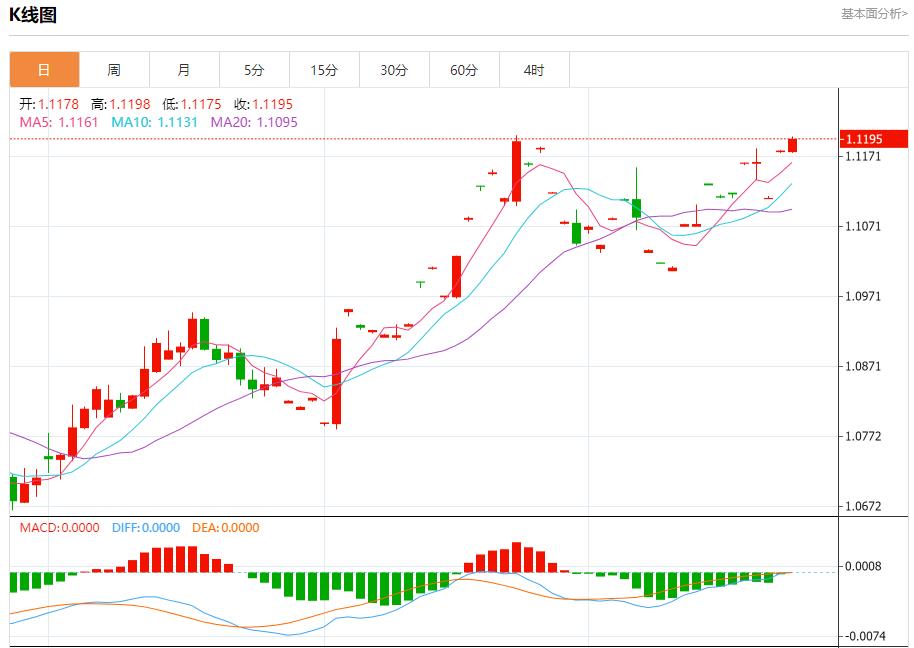Switch to the 周 weekly tab
The height and width of the screenshot is (648, 914).
[114, 70]
